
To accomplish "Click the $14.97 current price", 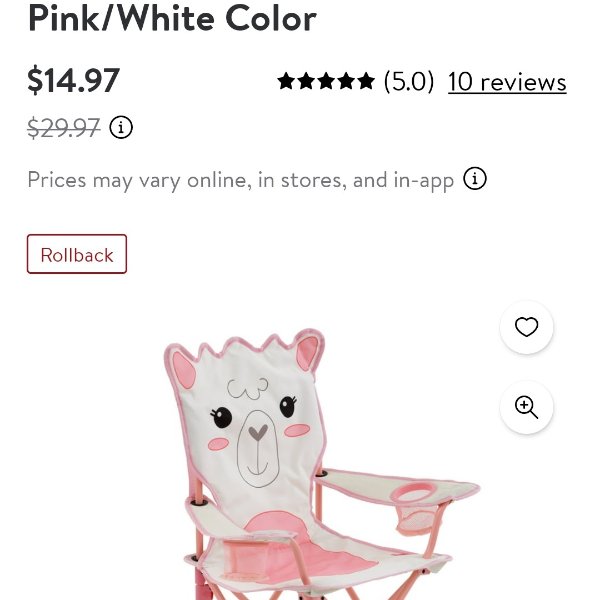I will 73,80.
